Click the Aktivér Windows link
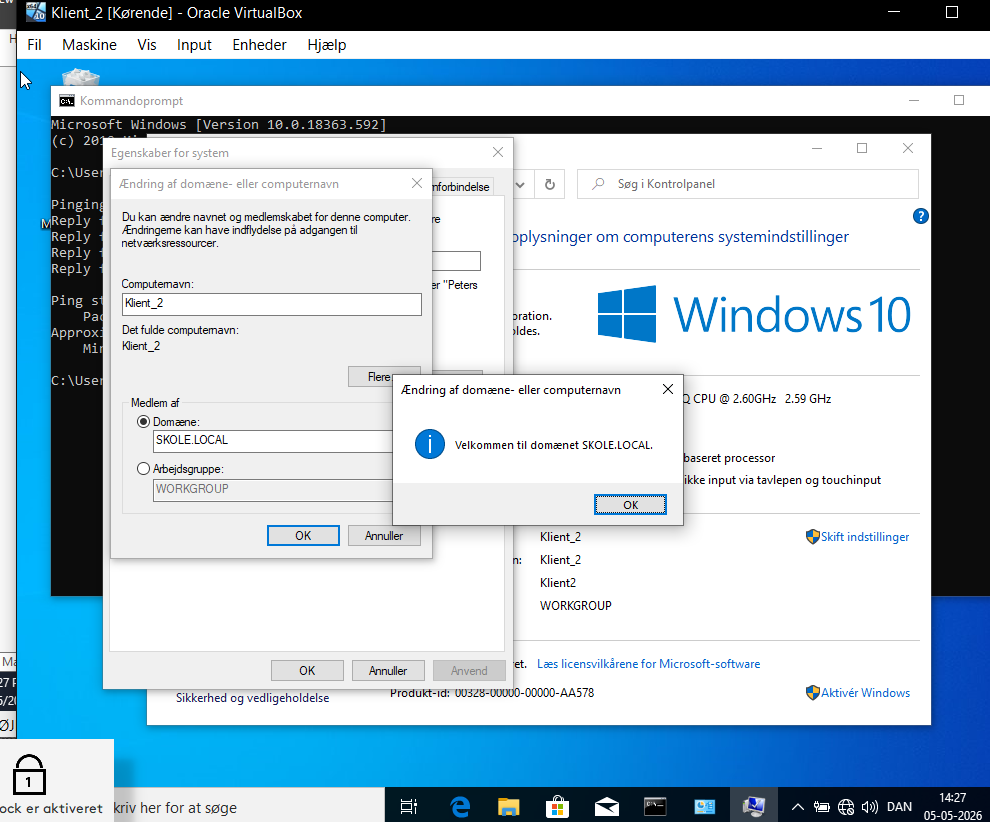 (x=865, y=693)
